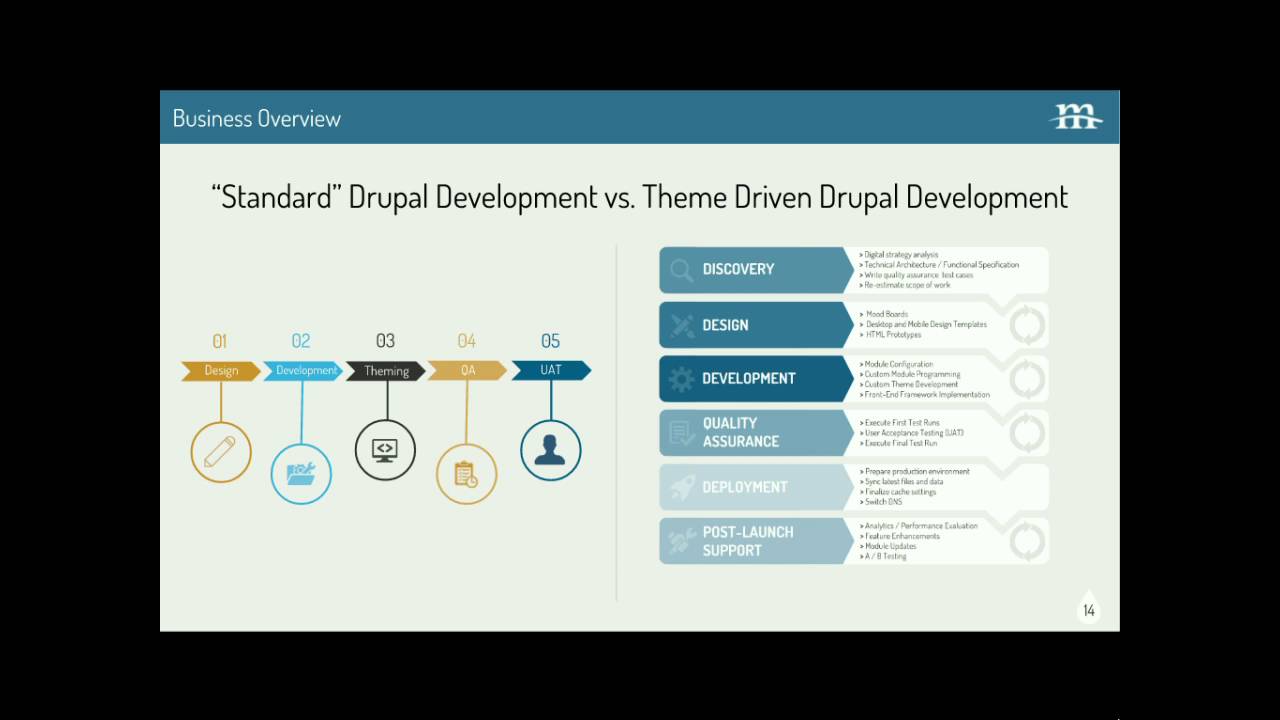Click the user silhouette icon under UAT
Viewport: 1280px width, 720px height.
pos(550,450)
